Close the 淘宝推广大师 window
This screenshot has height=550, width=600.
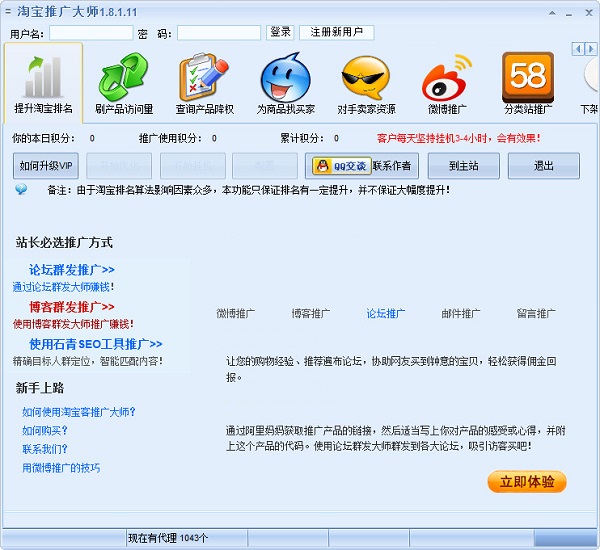click(589, 13)
